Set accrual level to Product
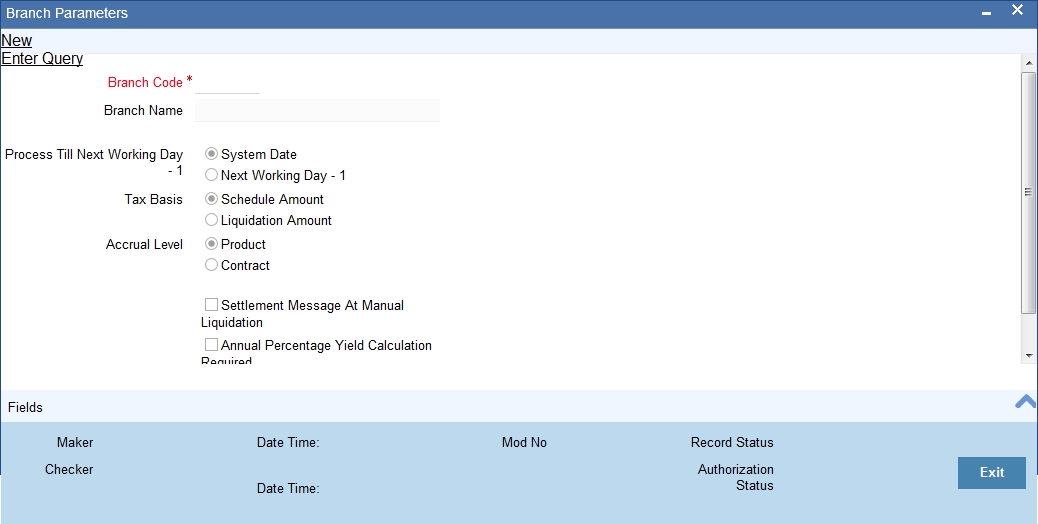This screenshot has height=524, width=1038. (x=211, y=243)
